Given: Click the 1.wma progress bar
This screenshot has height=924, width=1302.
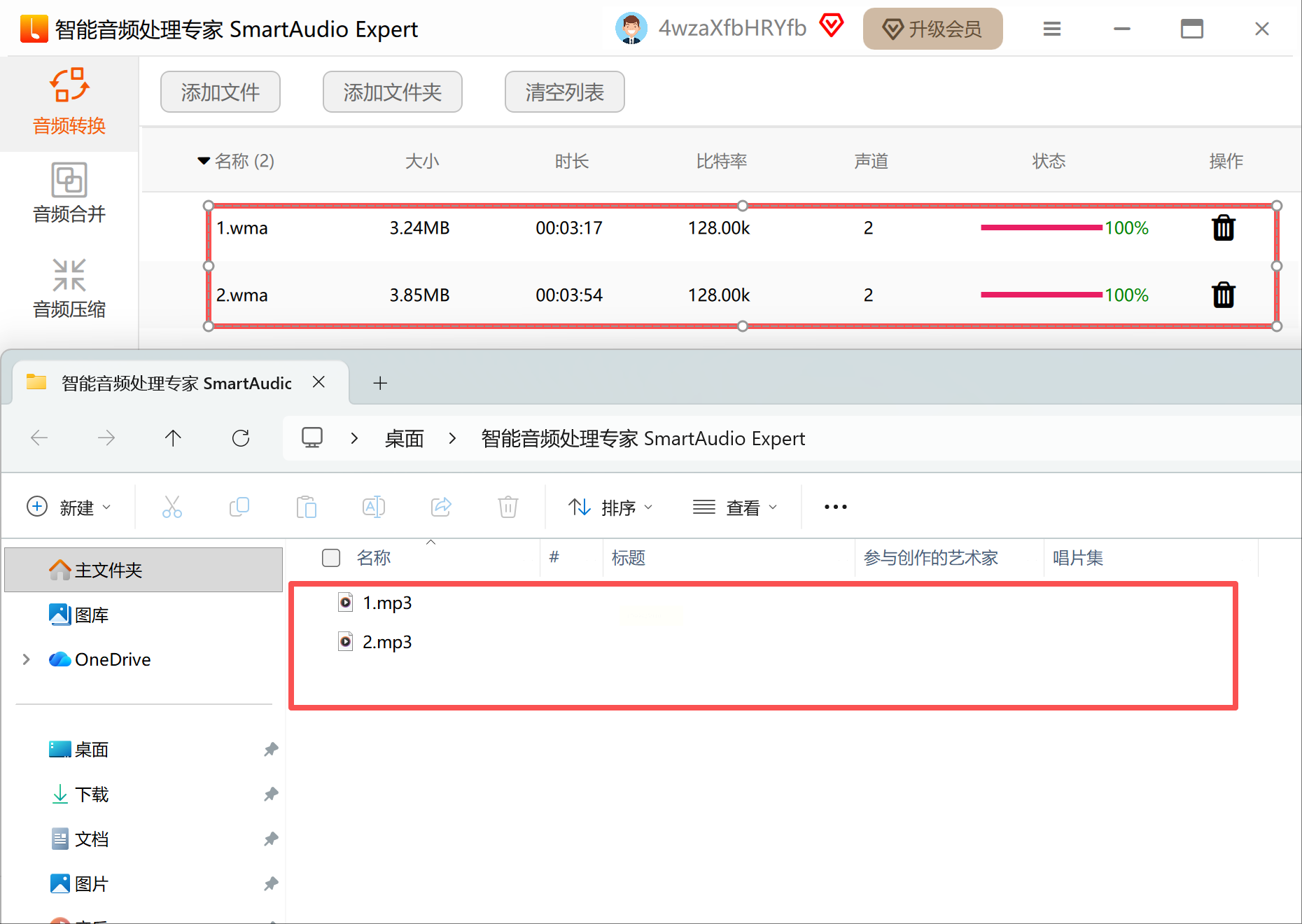Looking at the screenshot, I should pyautogui.click(x=1042, y=227).
